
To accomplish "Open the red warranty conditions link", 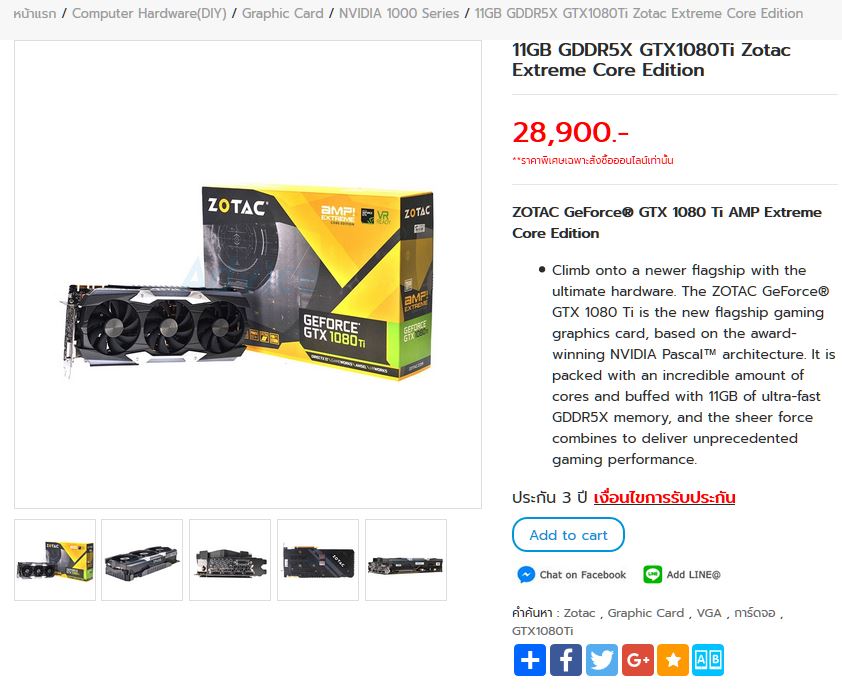I will point(664,497).
